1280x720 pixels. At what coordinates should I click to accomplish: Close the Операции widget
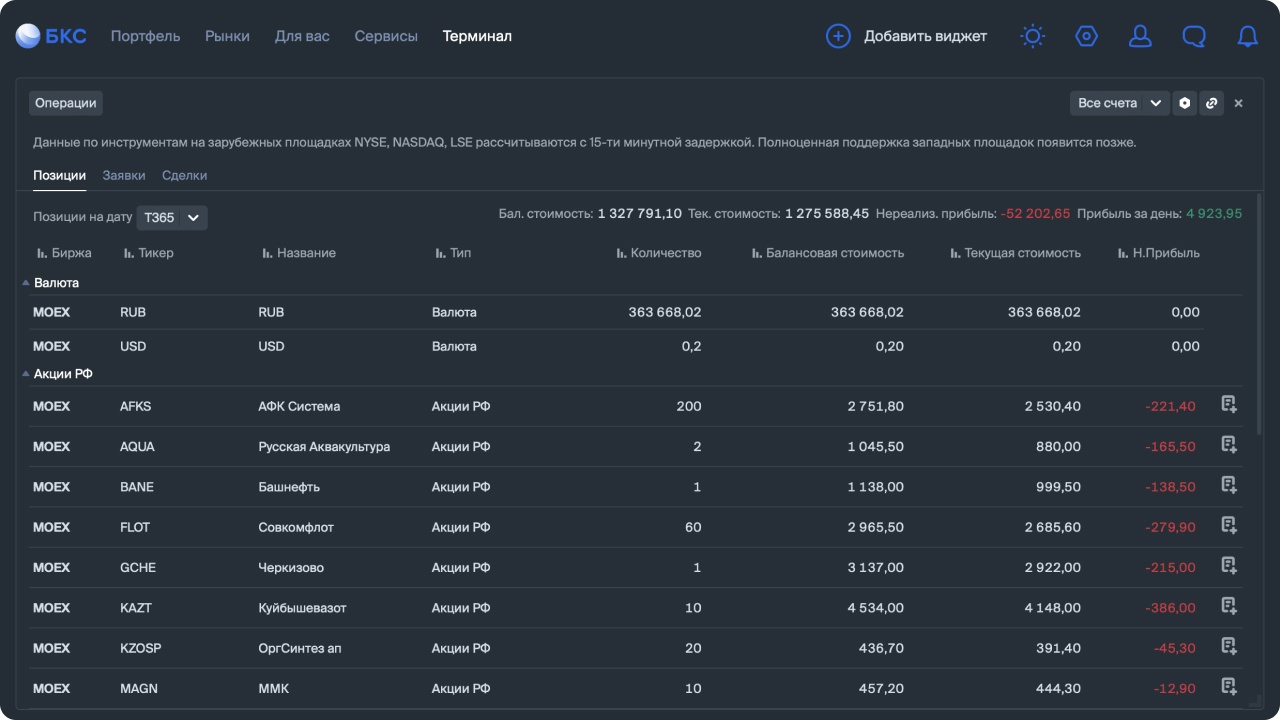(x=1239, y=103)
